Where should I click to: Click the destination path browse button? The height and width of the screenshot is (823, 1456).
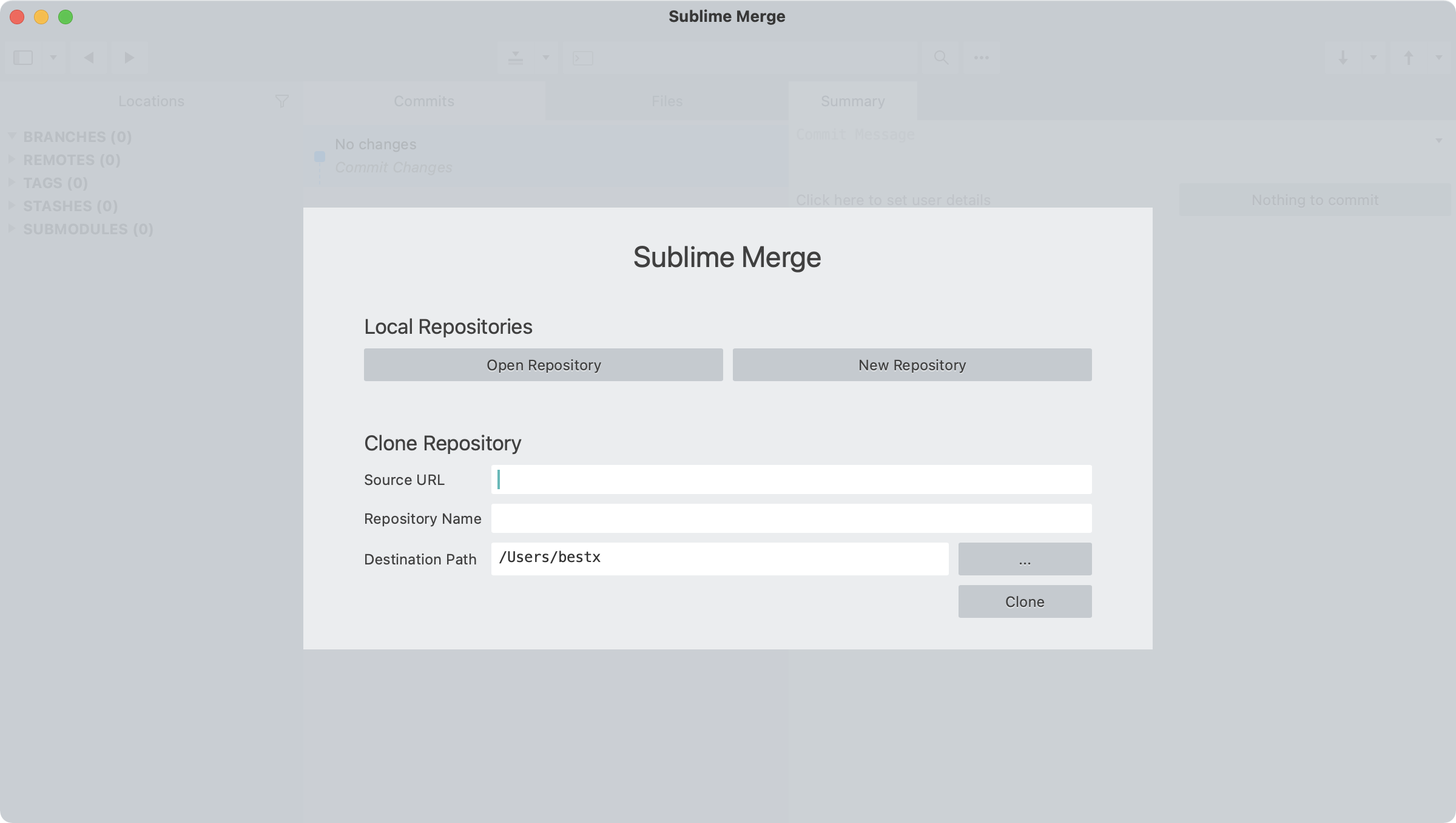pos(1024,558)
